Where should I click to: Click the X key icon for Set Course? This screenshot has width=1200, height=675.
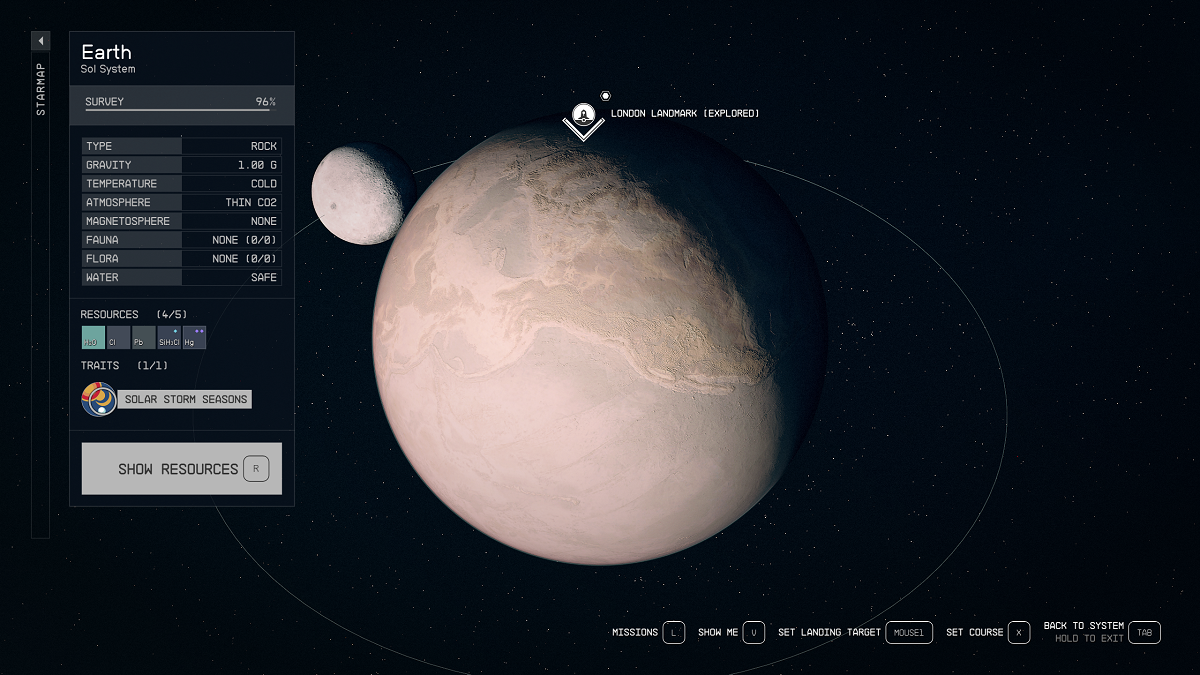click(1019, 632)
